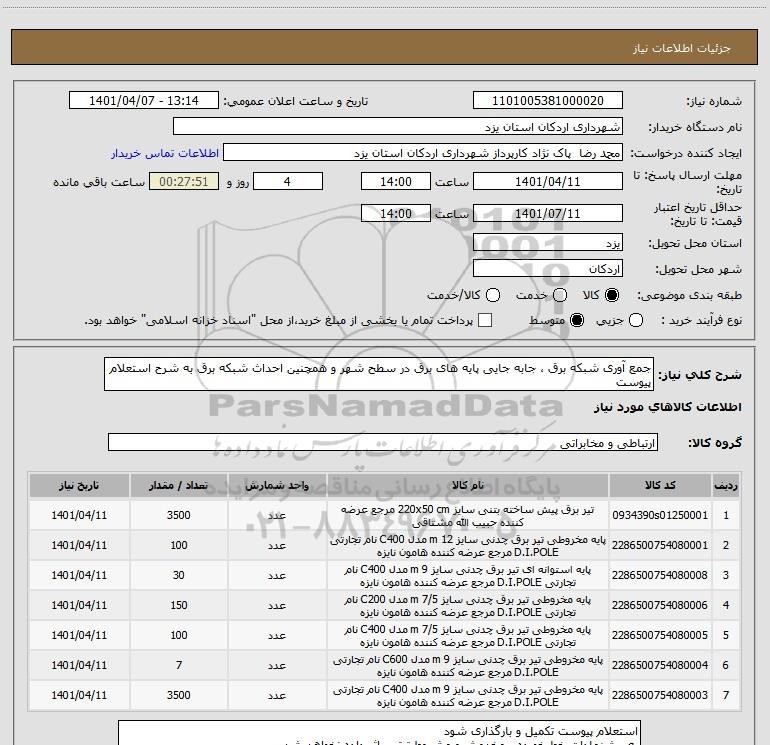The height and width of the screenshot is (745, 770).
Task: Click the واحد شمارش column header
Action: [277, 485]
